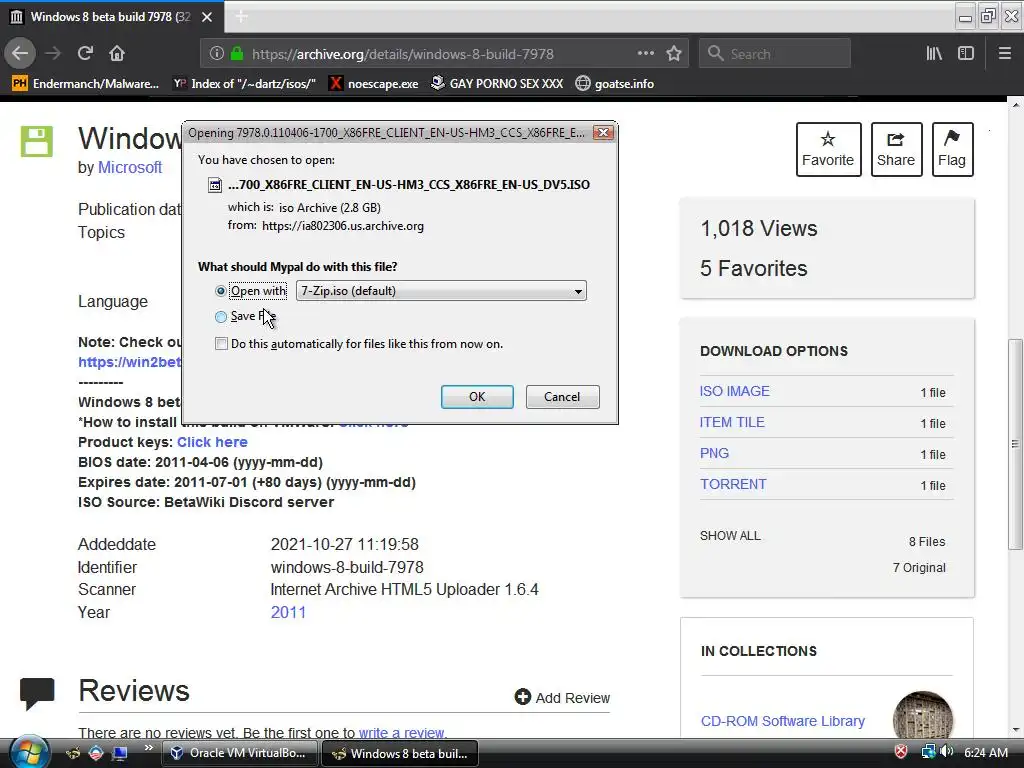Click SHOW ALL download files

730,536
